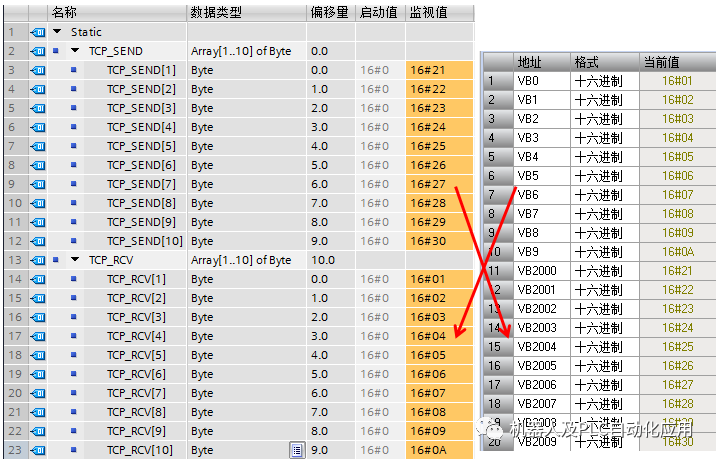
Task: Click the tag icon of TCP_SEND[1] row
Action: (x=38, y=70)
